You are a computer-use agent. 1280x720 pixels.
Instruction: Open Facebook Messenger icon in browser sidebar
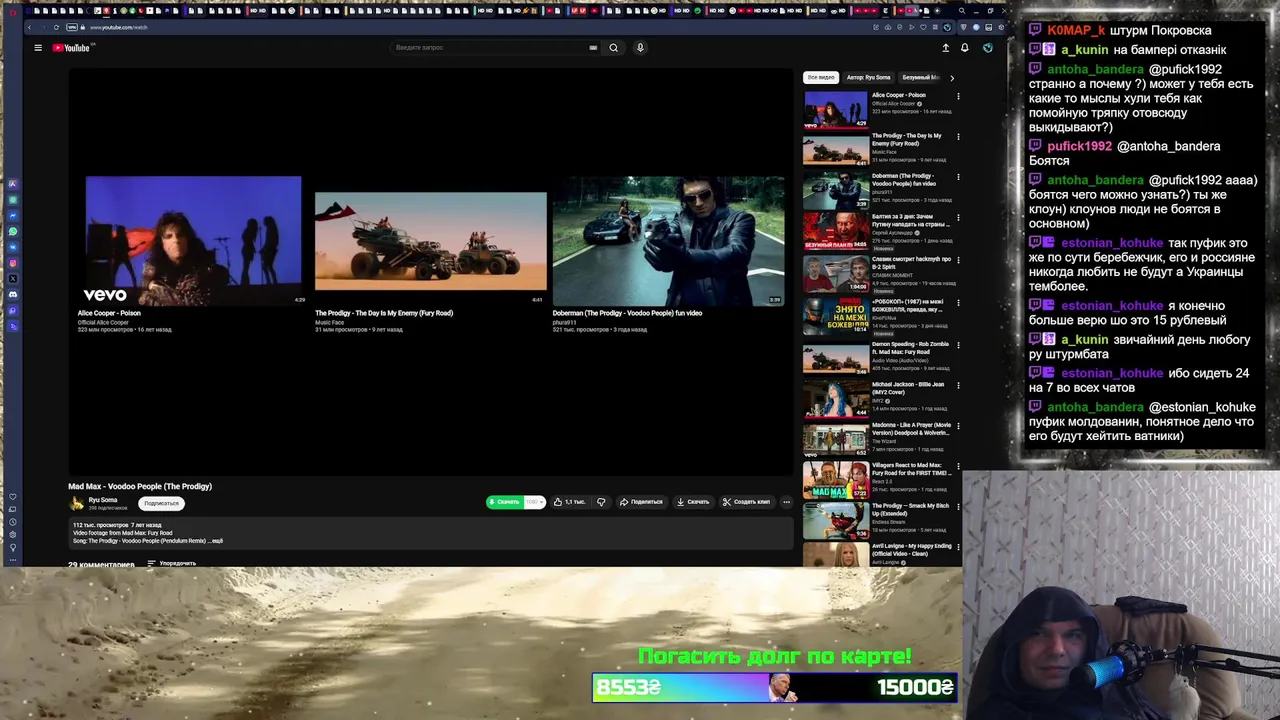coord(13,215)
